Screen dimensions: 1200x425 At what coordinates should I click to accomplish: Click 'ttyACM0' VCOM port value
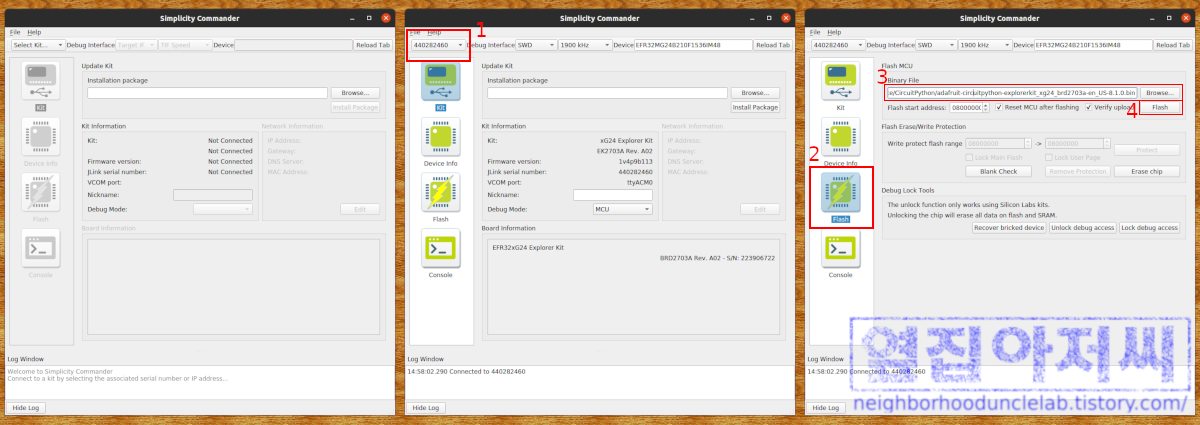click(x=638, y=183)
